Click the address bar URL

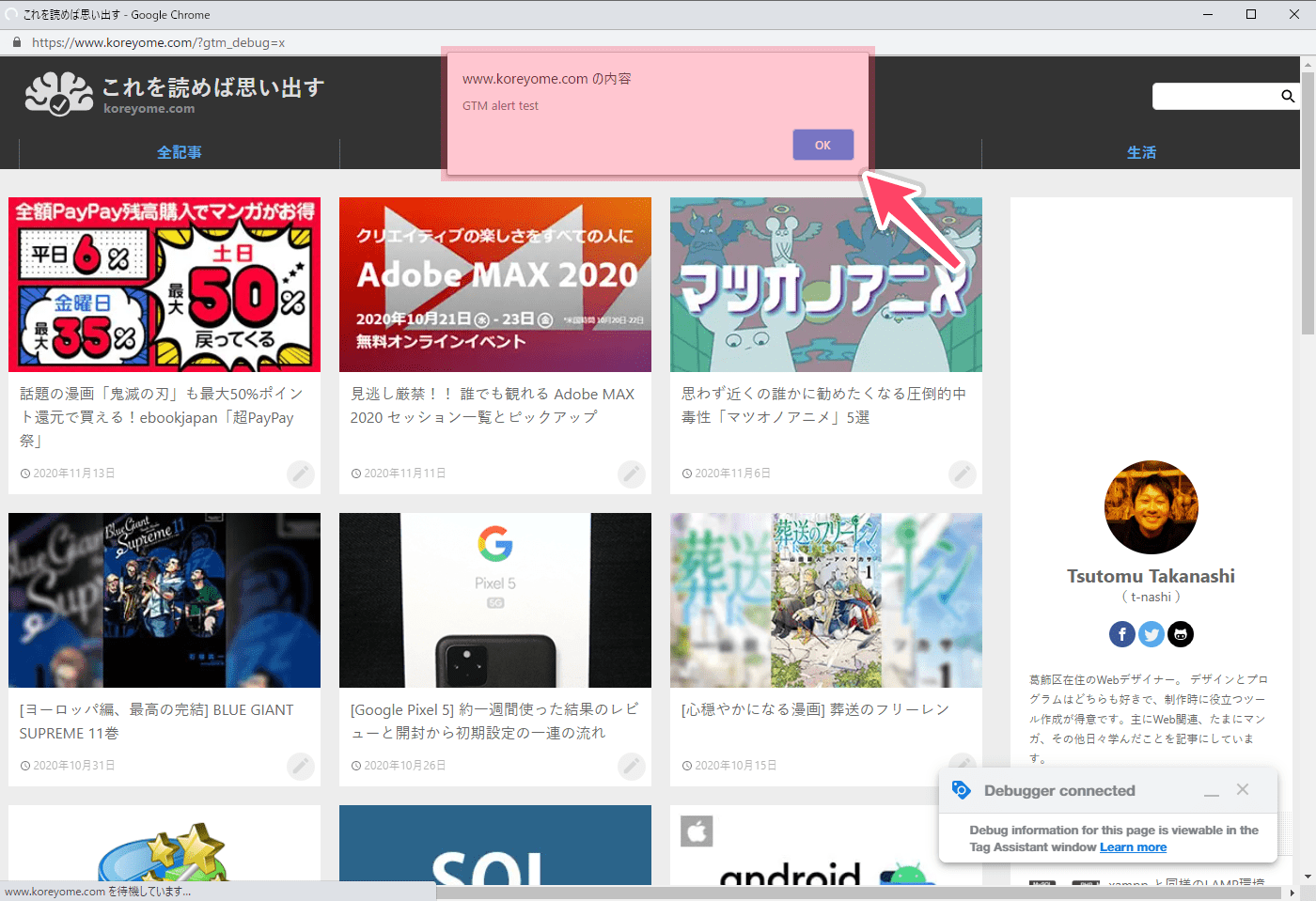[x=158, y=42]
